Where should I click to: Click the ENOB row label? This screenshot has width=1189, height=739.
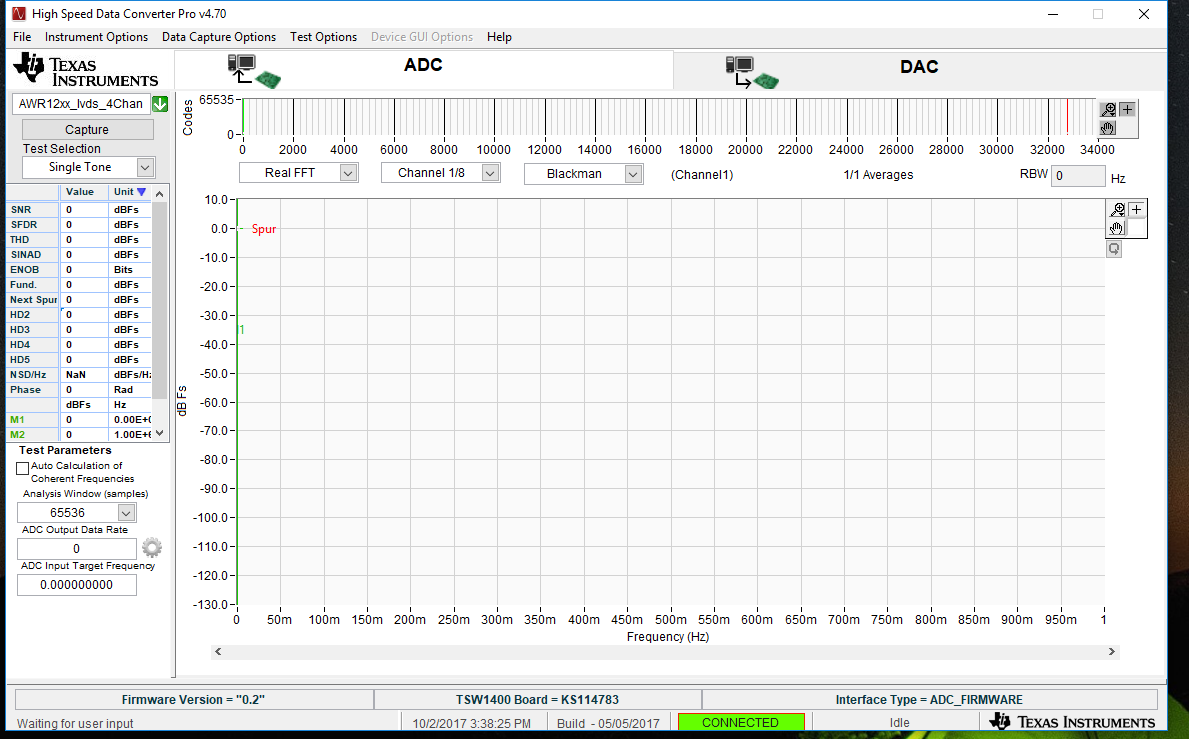(x=24, y=270)
